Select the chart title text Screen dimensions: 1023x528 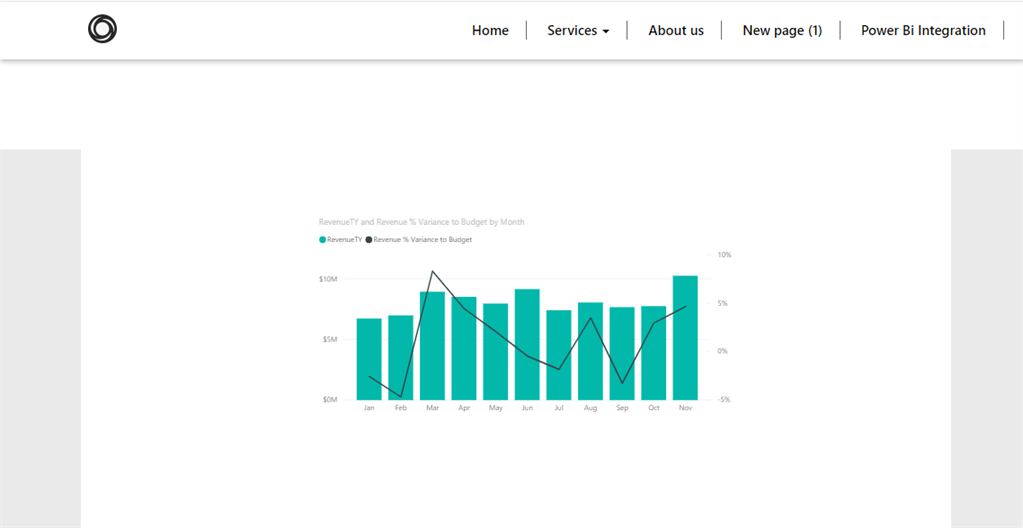pos(421,222)
